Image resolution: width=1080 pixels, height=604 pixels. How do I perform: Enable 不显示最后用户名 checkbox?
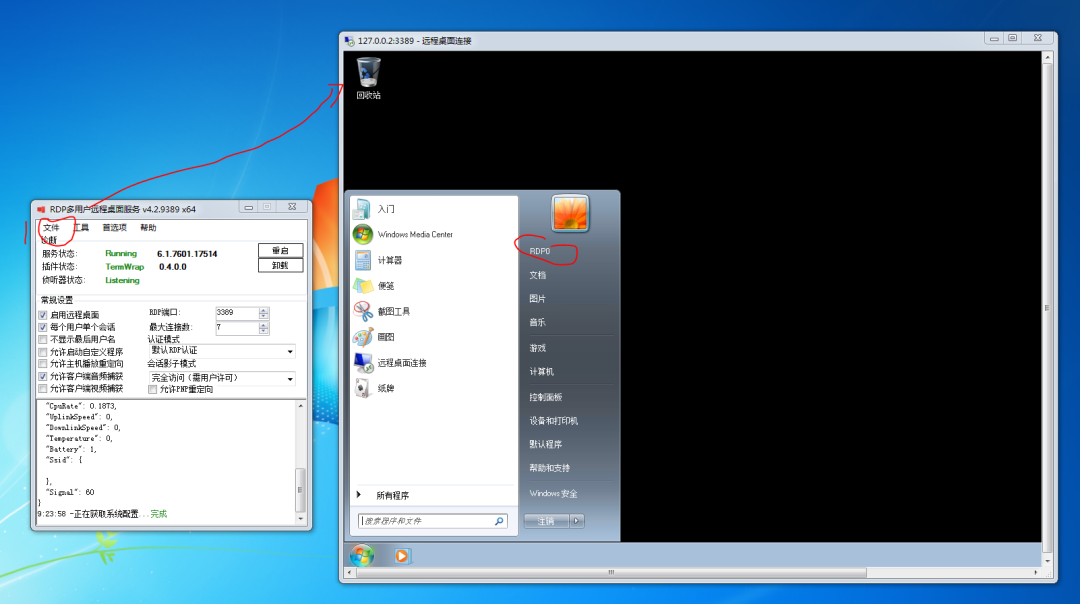(43, 340)
